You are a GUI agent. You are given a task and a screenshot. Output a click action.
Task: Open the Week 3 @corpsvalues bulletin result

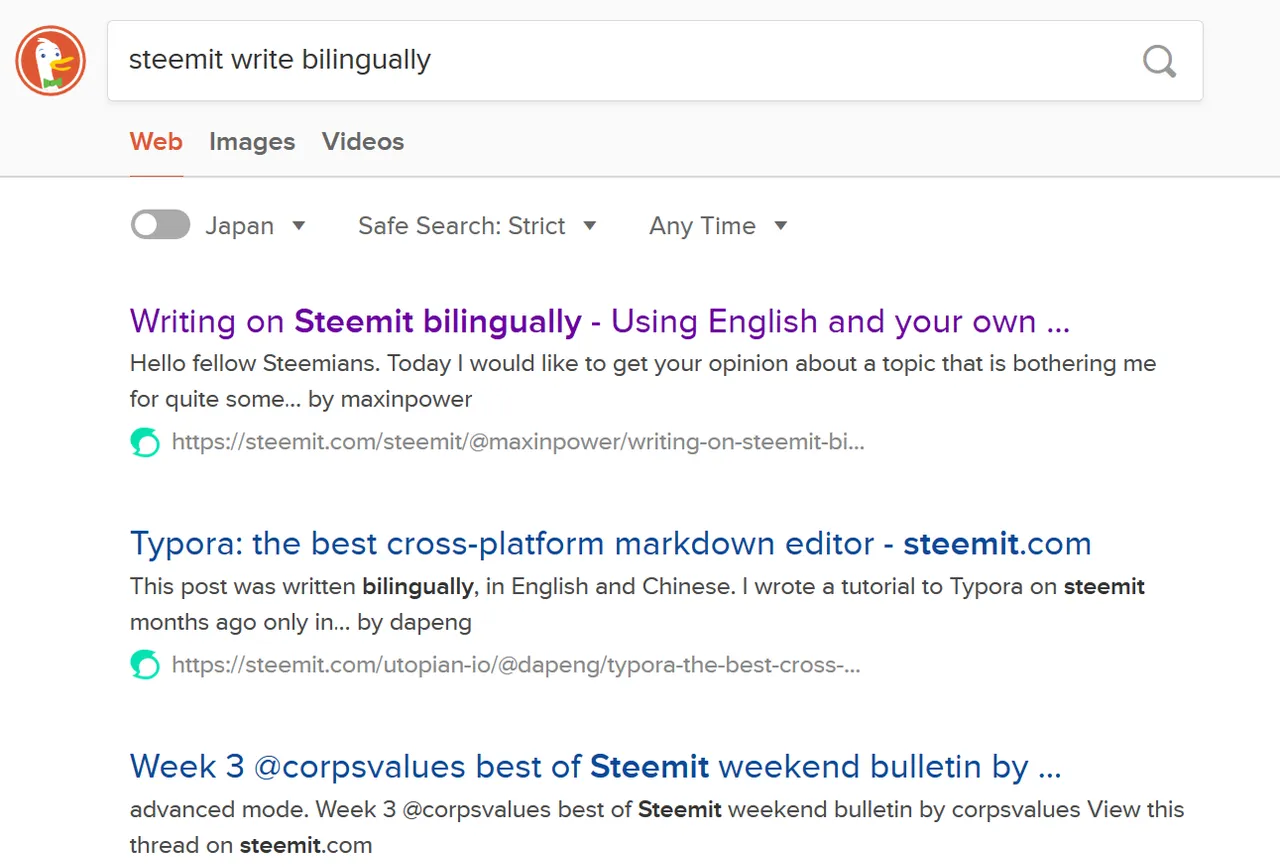(x=596, y=767)
